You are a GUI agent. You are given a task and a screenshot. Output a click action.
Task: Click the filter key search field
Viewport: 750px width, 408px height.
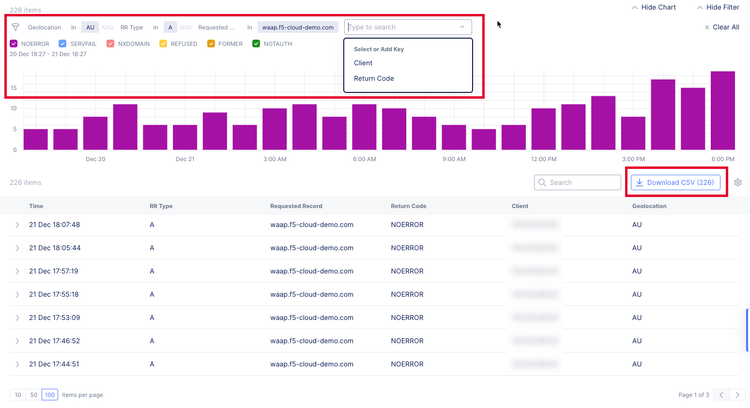click(x=401, y=28)
